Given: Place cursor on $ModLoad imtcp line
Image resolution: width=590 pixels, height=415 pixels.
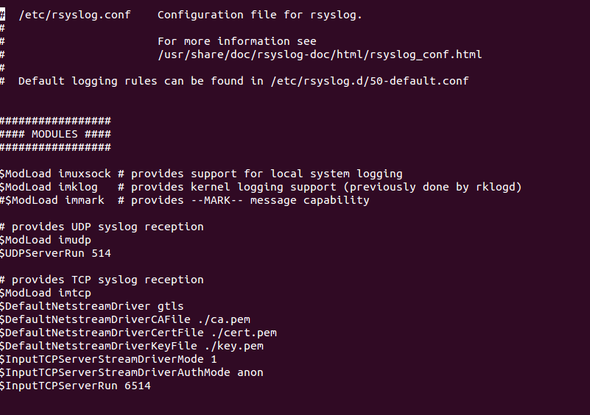Looking at the screenshot, I should [x=46, y=293].
